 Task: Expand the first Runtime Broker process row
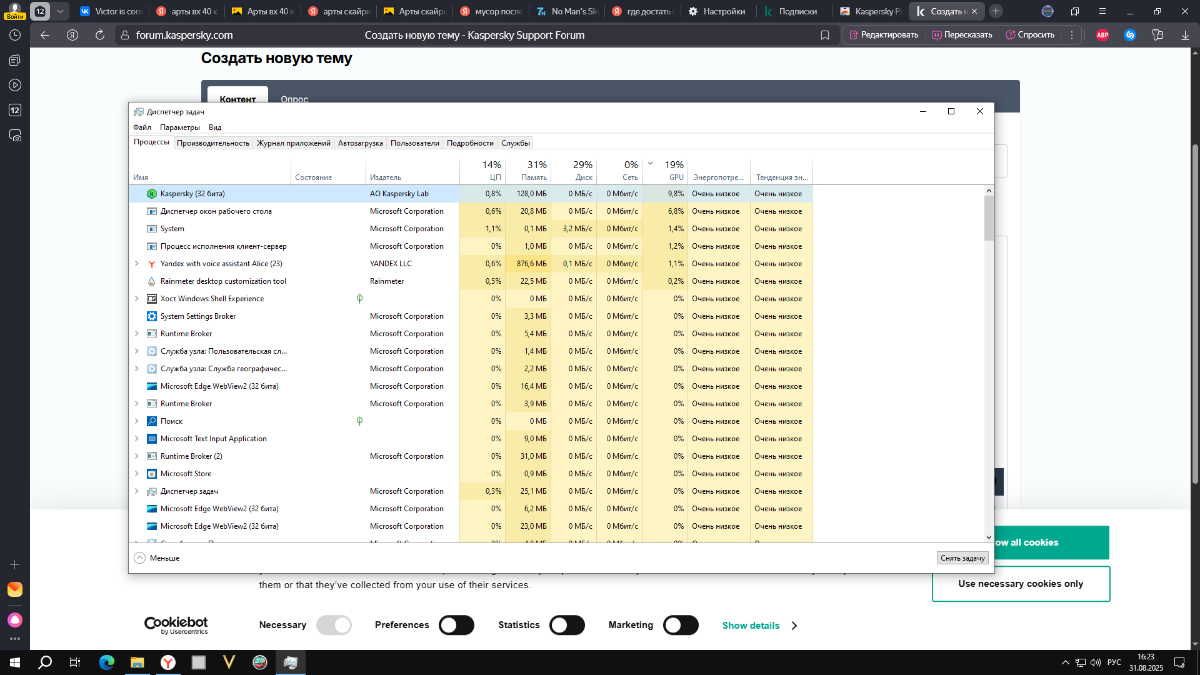tap(137, 334)
